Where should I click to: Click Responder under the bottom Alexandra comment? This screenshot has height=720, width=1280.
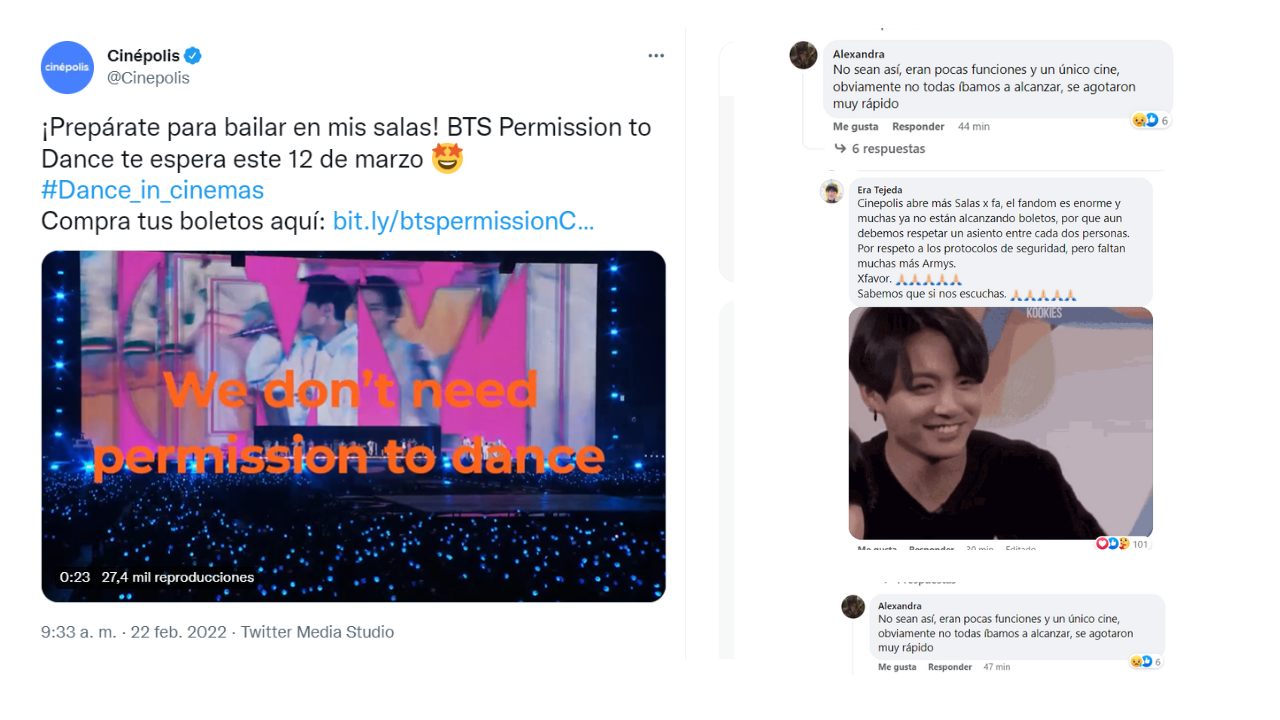pyautogui.click(x=950, y=667)
